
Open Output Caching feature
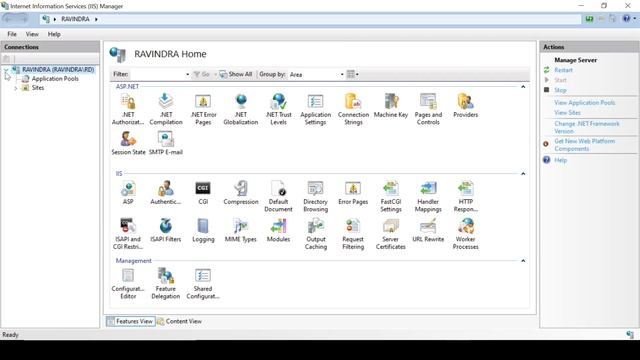click(x=316, y=234)
